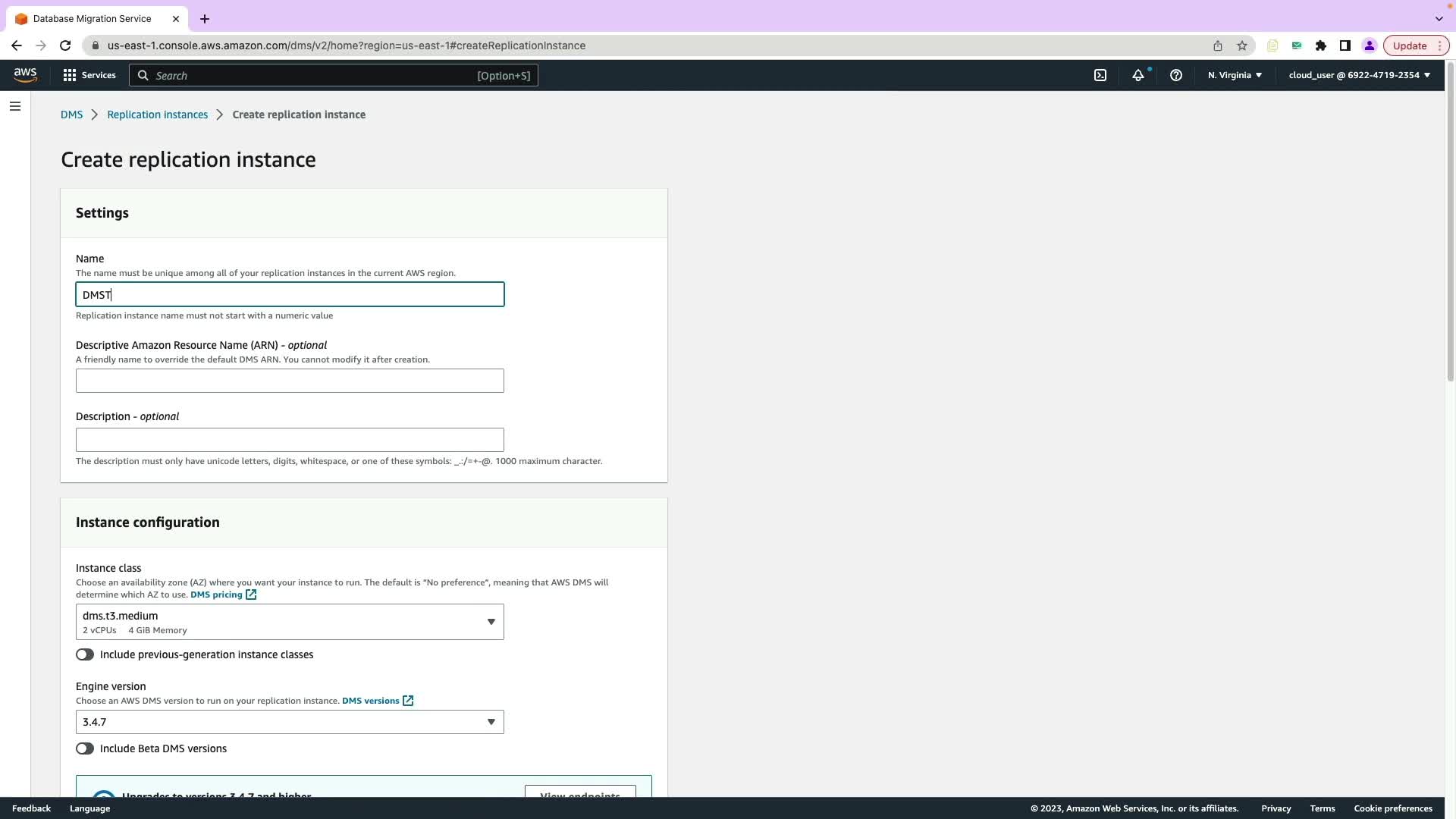This screenshot has width=1456, height=819.
Task: Expand the side navigation hamburger menu
Action: tap(15, 106)
